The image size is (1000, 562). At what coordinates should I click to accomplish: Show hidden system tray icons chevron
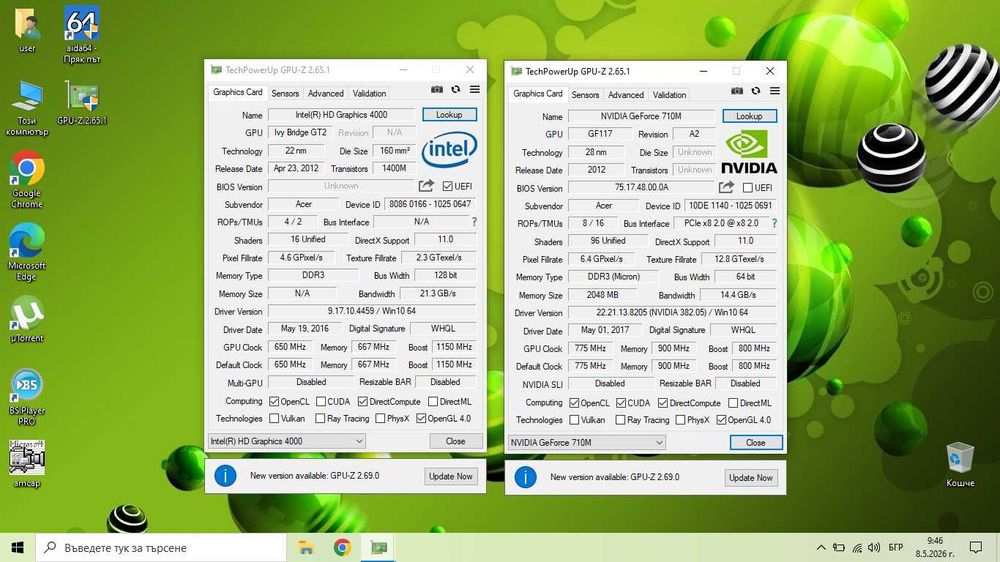pyautogui.click(x=821, y=548)
